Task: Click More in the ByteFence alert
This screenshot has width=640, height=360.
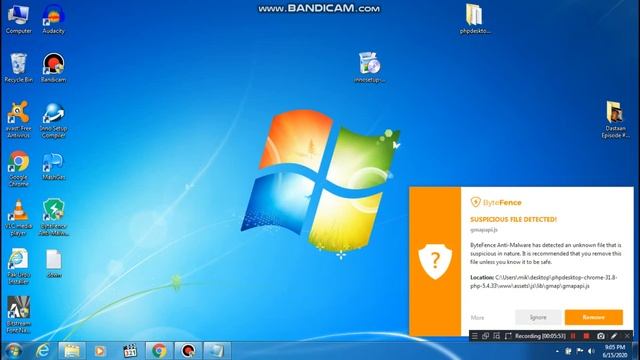Action: click(477, 318)
